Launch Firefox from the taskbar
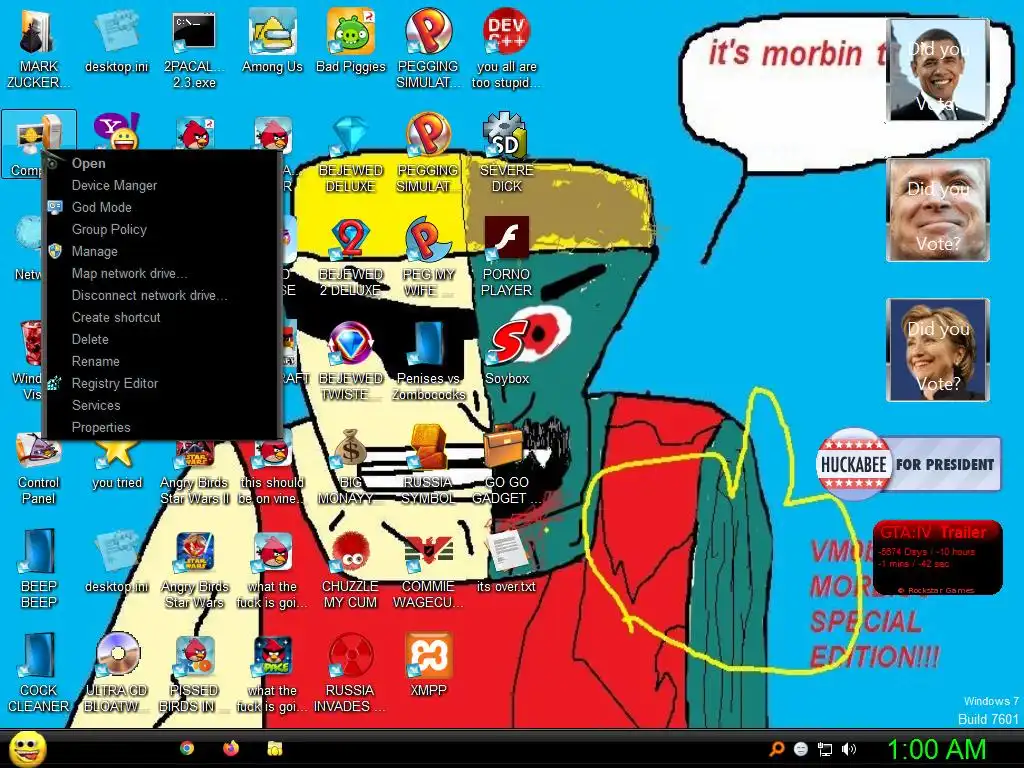The image size is (1024, 768). (231, 748)
